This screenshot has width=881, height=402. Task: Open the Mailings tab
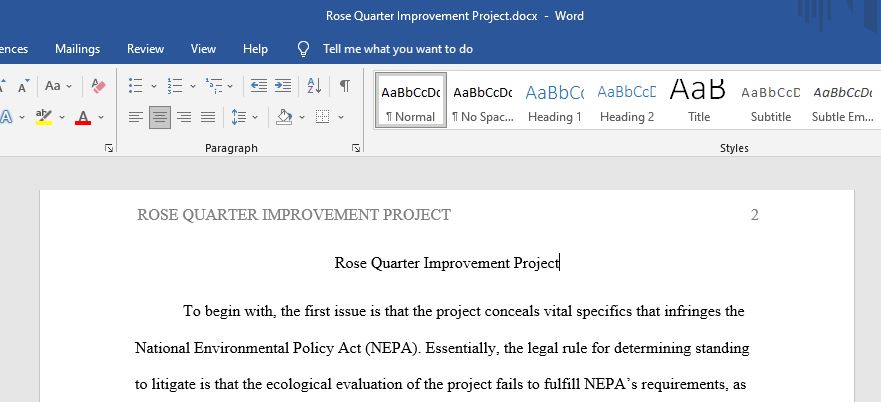78,49
